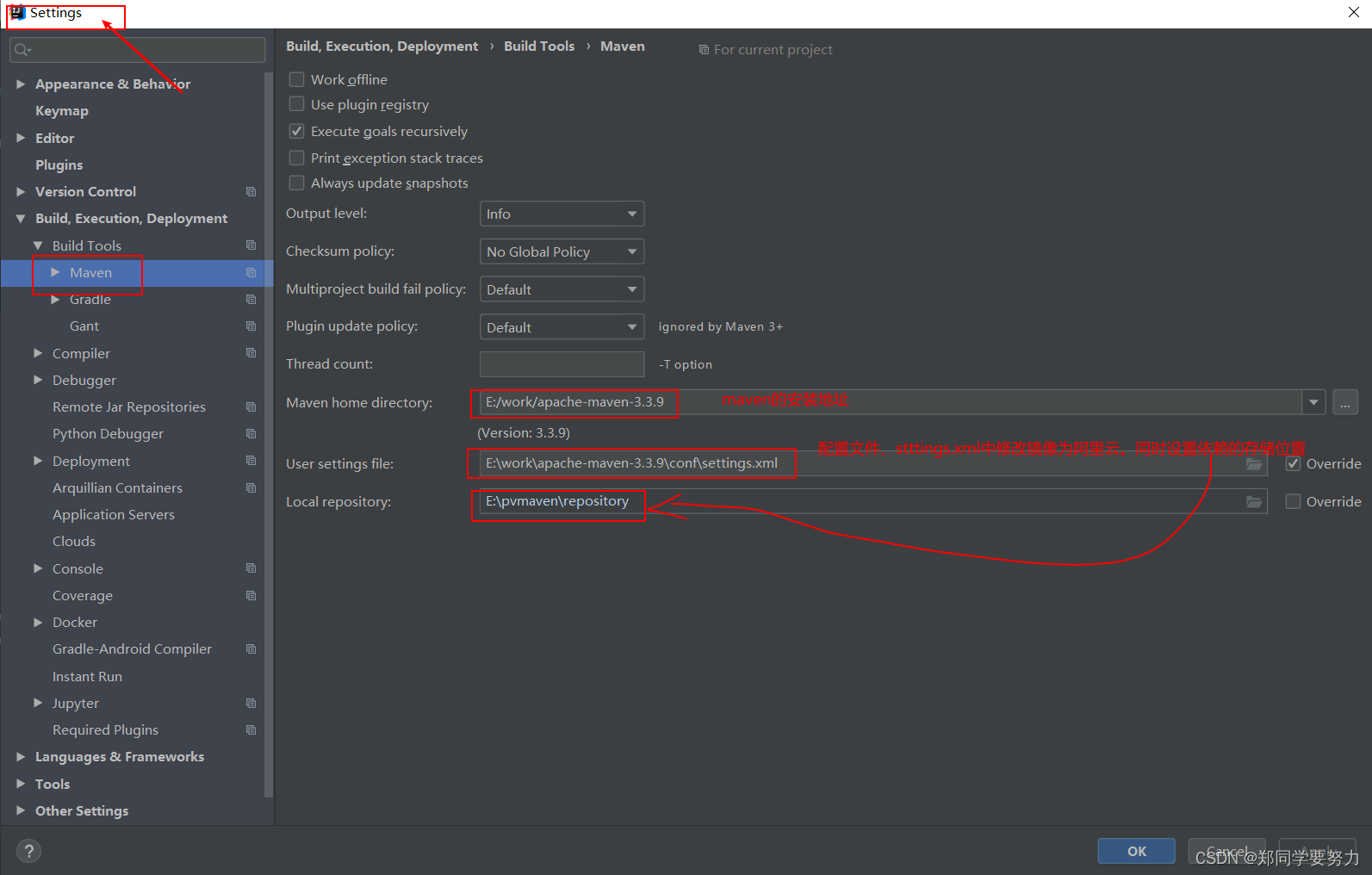
Task: Click the browse ellipsis button for Maven home
Action: [1344, 402]
